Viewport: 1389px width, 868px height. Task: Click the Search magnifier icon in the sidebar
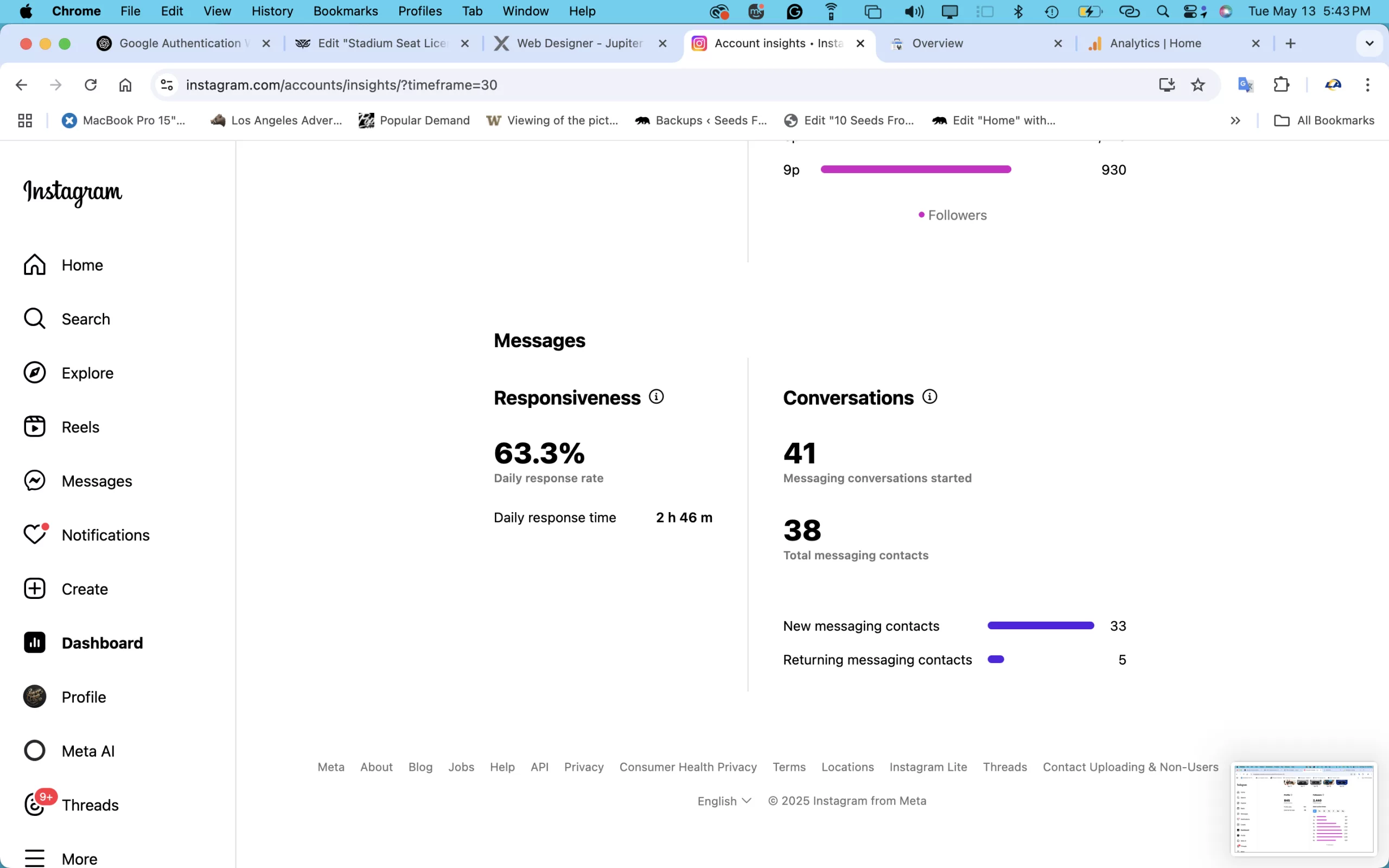(34, 318)
